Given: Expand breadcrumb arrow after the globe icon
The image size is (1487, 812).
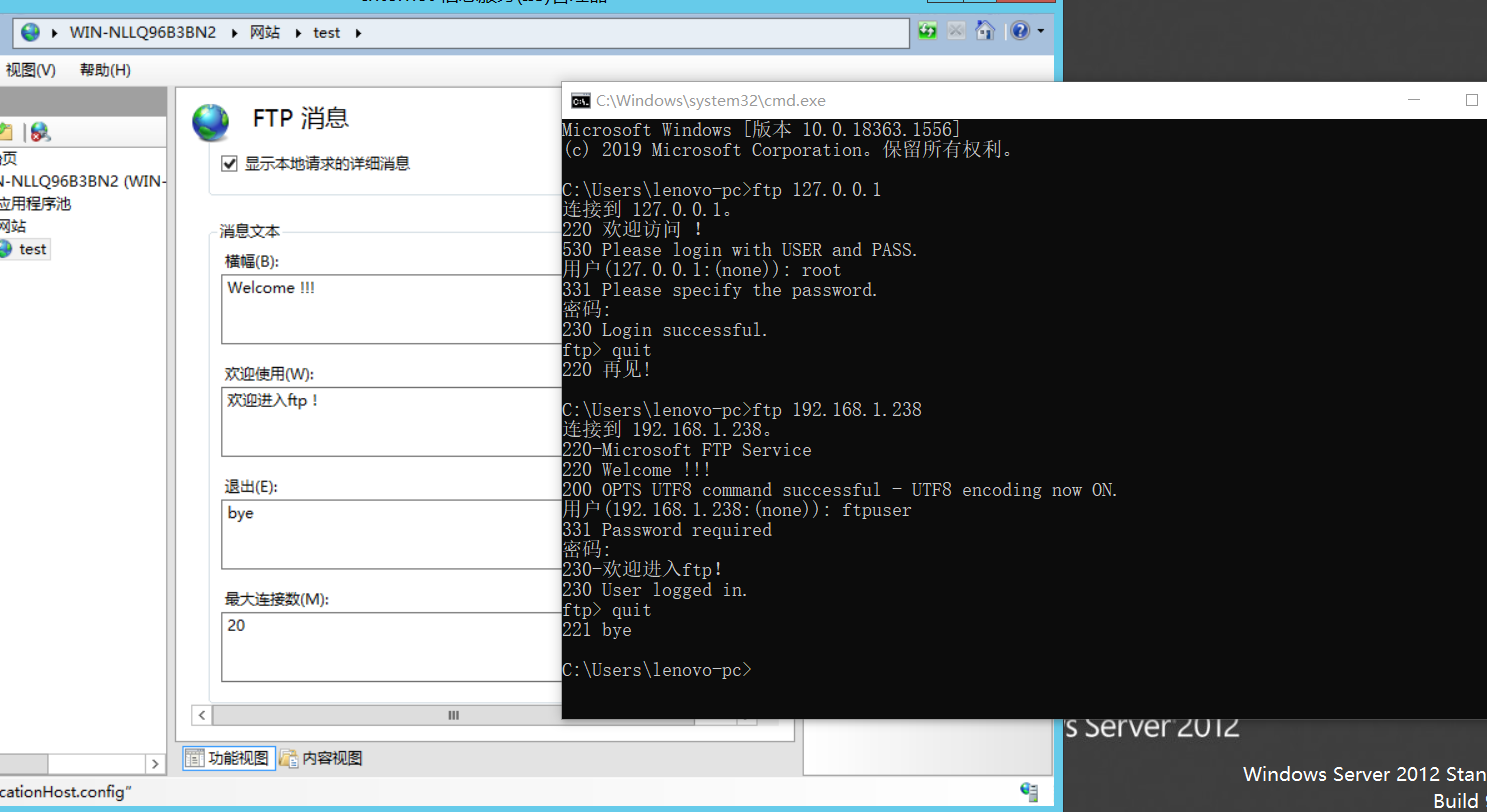Looking at the screenshot, I should click(x=53, y=32).
